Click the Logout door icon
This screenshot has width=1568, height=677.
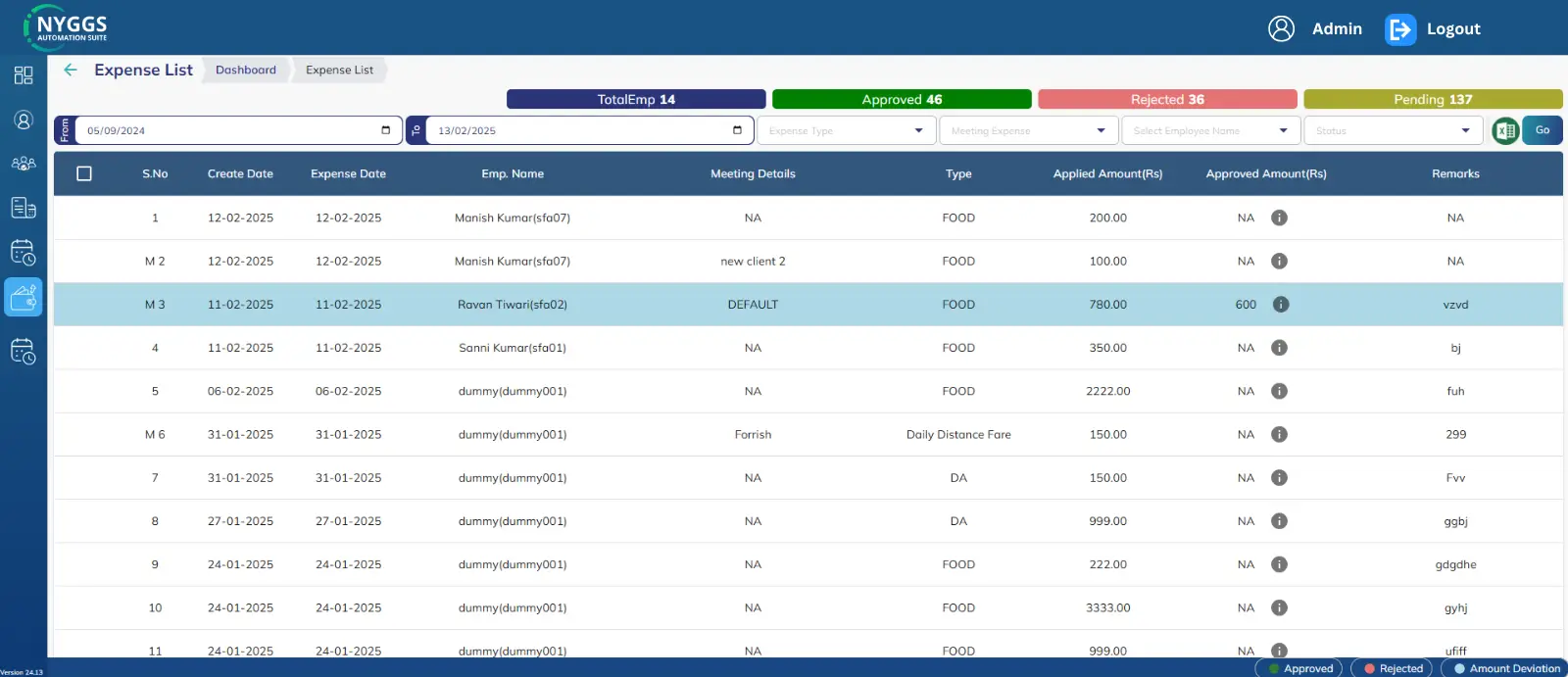click(1400, 29)
